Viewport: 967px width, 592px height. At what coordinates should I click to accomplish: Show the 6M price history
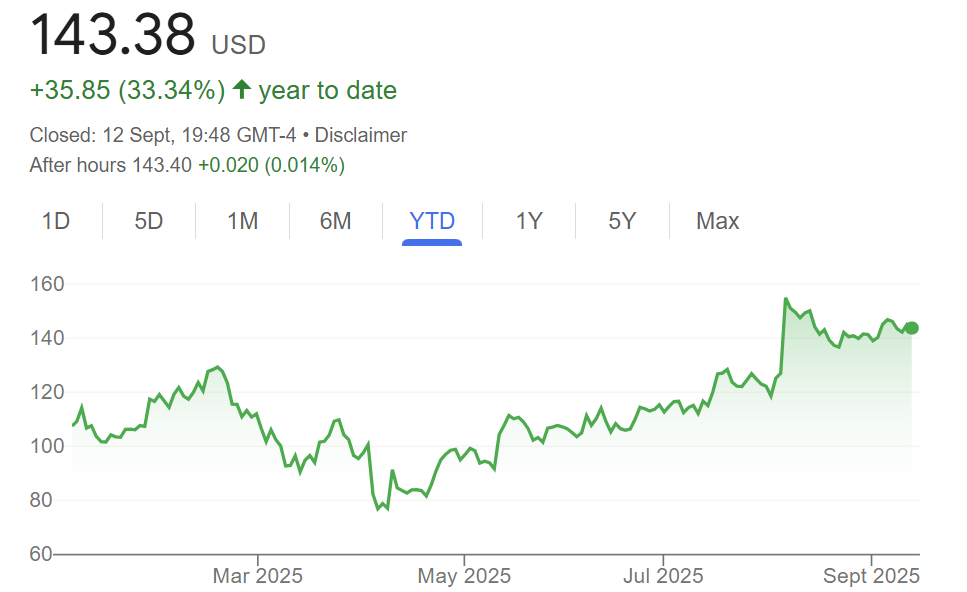pos(335,221)
